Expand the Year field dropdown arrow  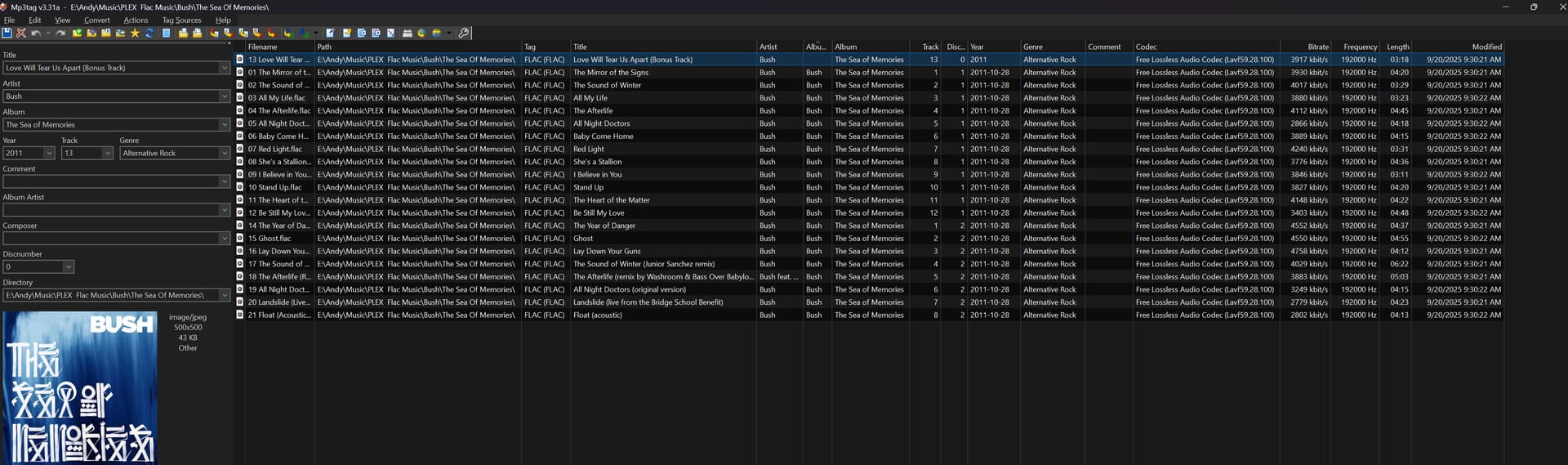click(x=49, y=153)
